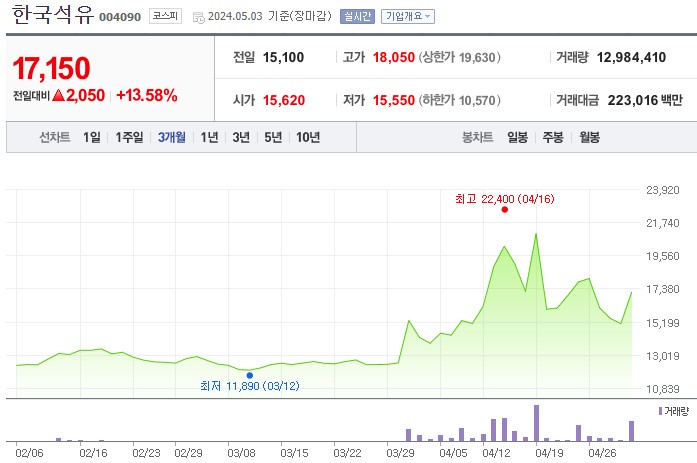697x463 pixels.
Task: Click the current price 17,150
Action: click(x=52, y=68)
